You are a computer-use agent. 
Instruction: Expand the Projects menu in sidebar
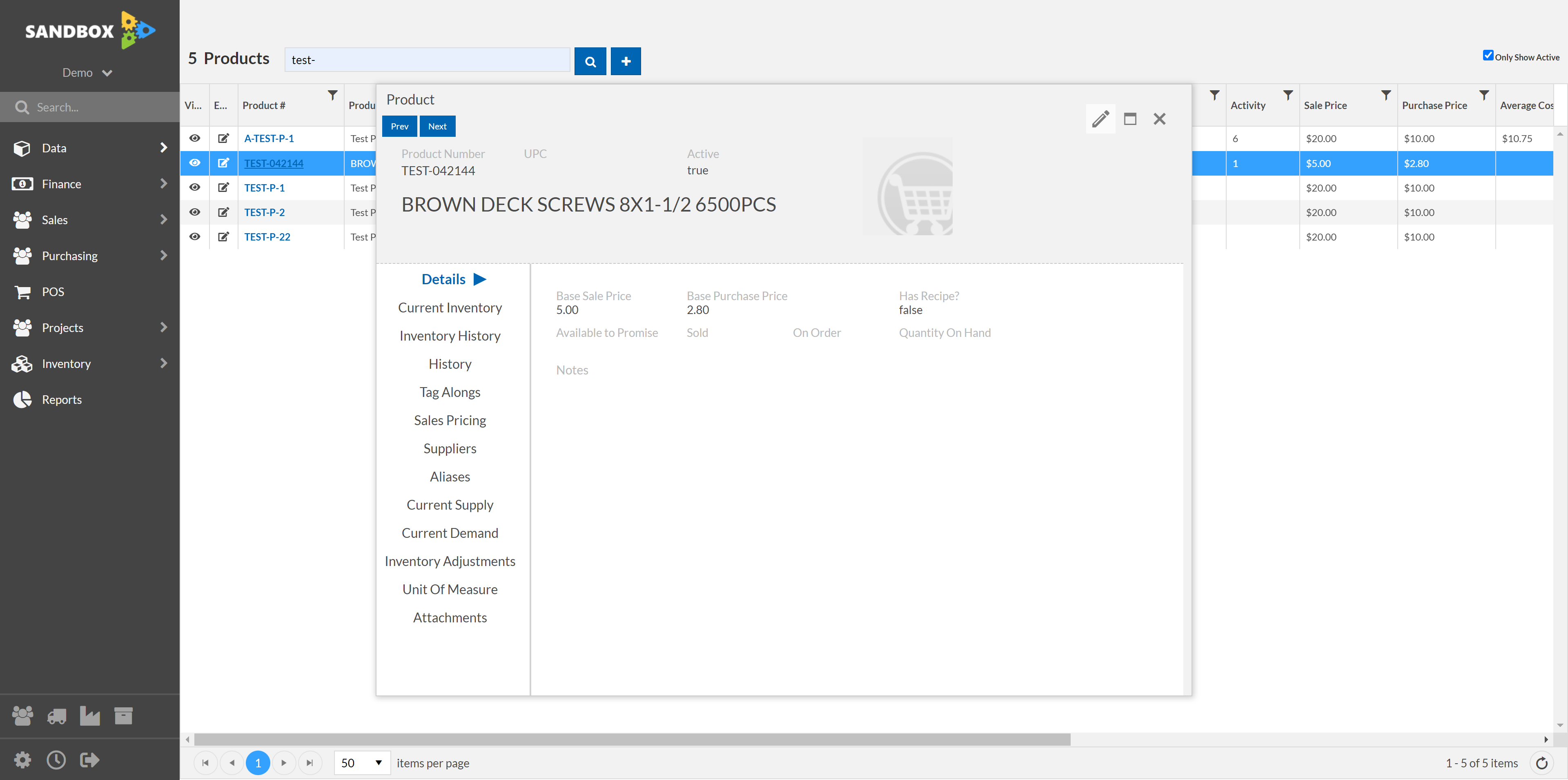pyautogui.click(x=90, y=328)
